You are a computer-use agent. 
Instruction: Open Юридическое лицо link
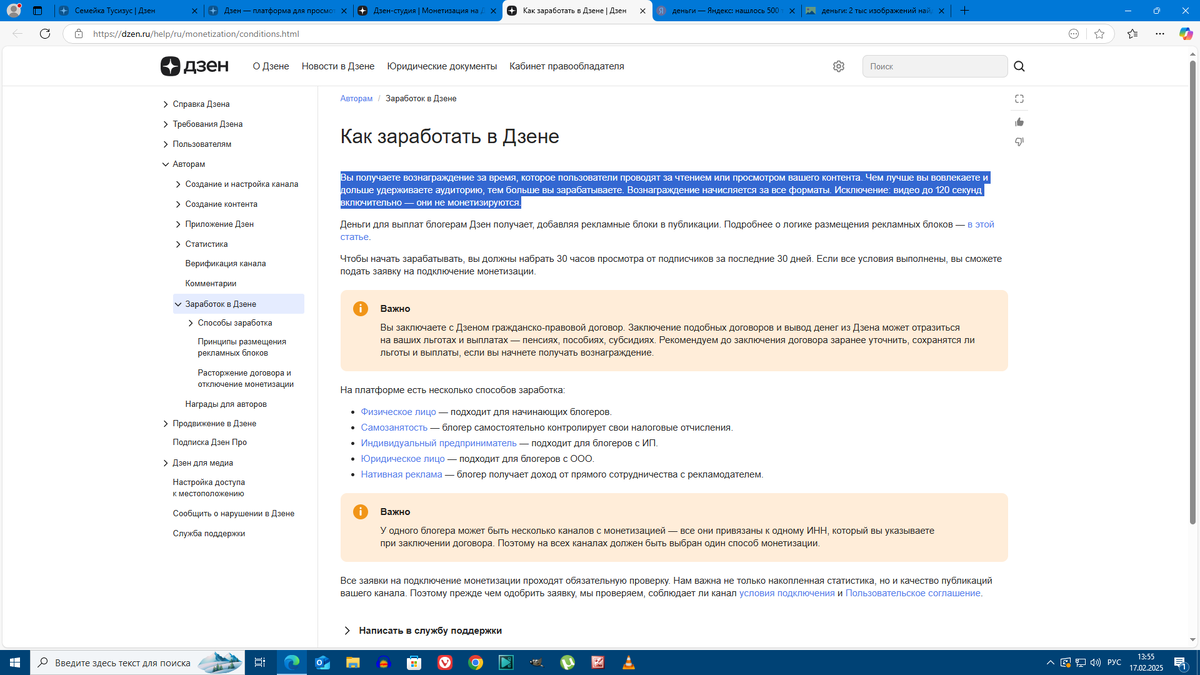(x=403, y=459)
